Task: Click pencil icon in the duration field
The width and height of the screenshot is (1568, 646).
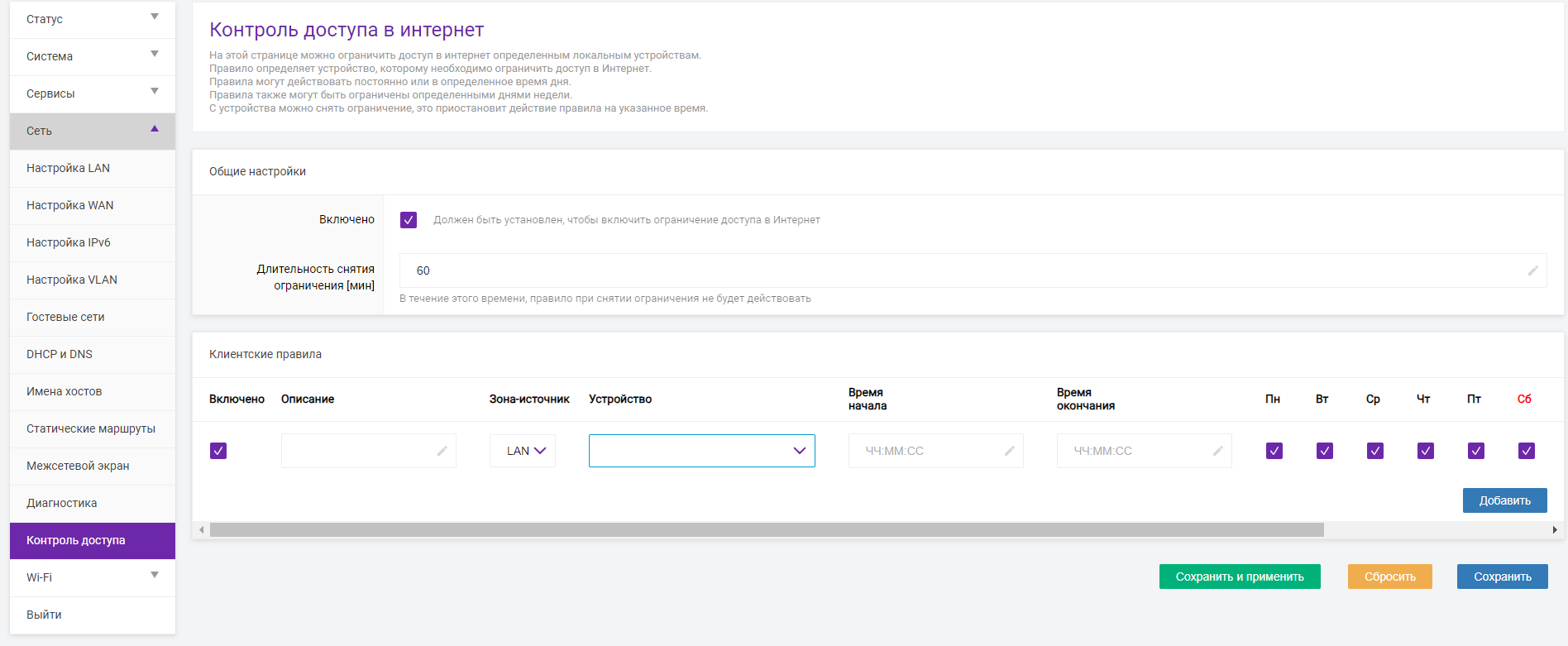Action: point(1532,270)
